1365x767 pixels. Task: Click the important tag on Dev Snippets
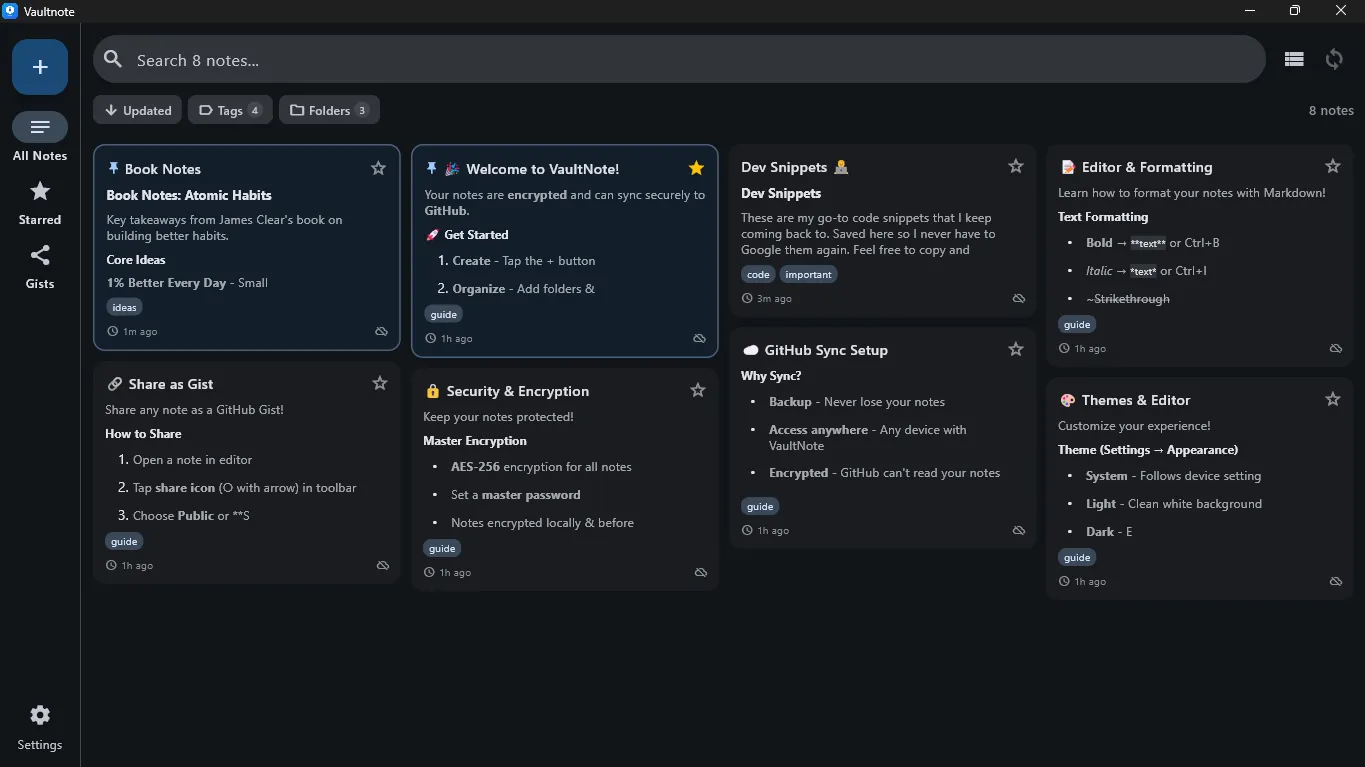pyautogui.click(x=808, y=274)
